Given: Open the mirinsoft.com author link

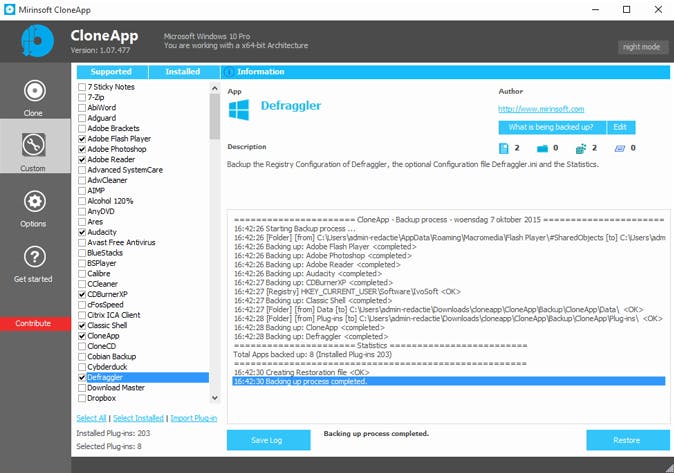Looking at the screenshot, I should tap(541, 109).
